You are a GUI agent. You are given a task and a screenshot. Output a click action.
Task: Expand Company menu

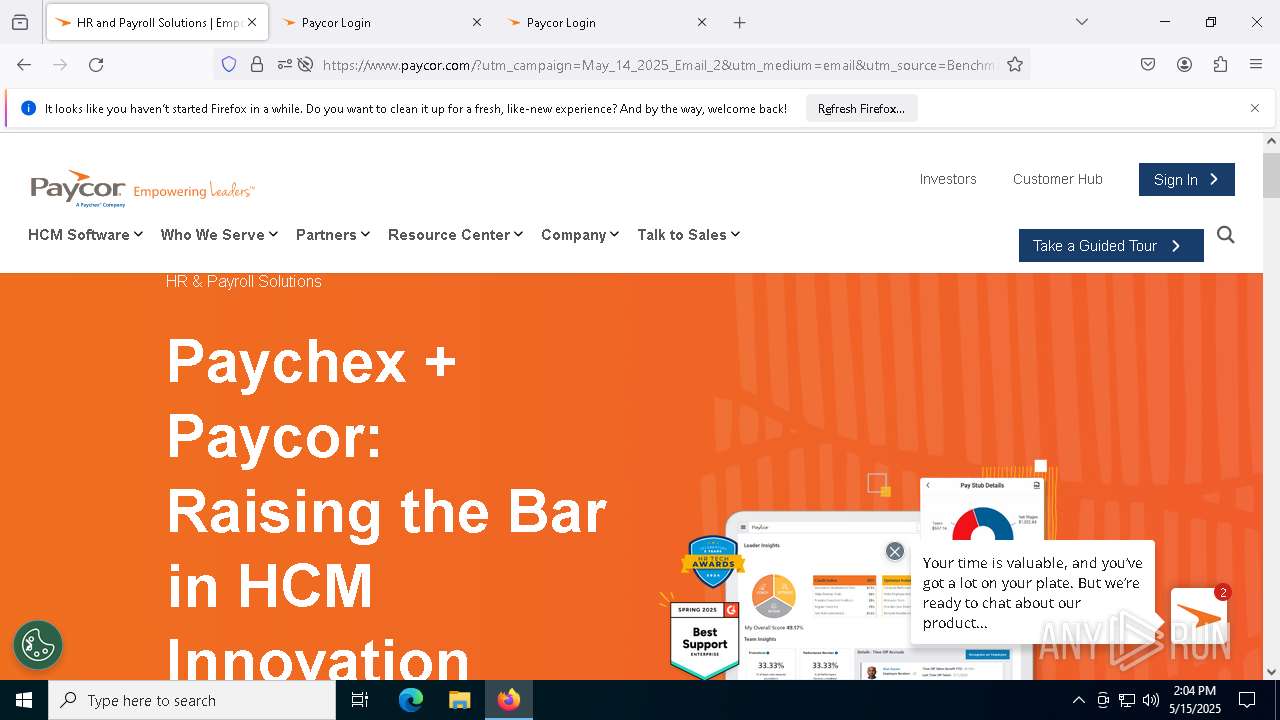pos(580,234)
